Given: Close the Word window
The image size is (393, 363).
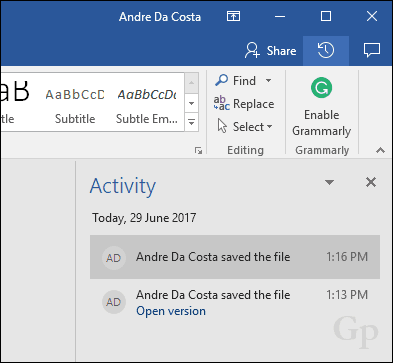Looking at the screenshot, I should tap(372, 16).
